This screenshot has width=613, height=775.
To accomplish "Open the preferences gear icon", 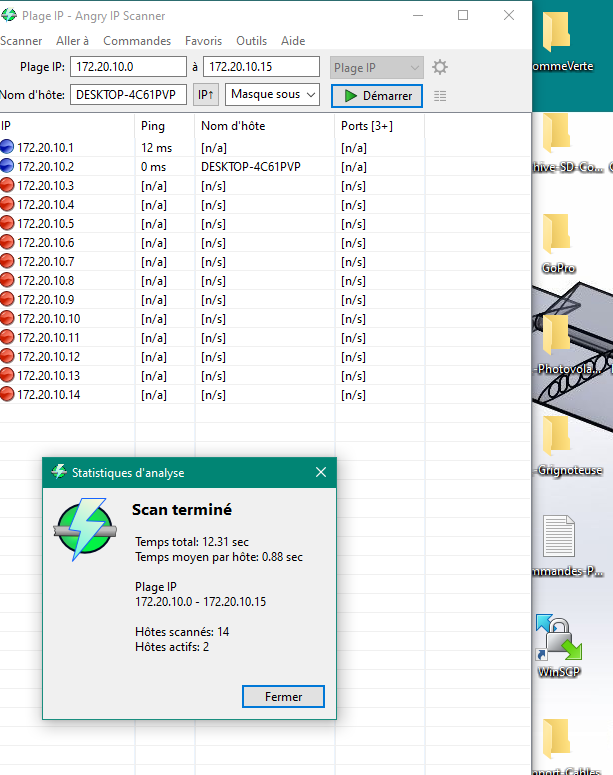I will click(x=439, y=67).
